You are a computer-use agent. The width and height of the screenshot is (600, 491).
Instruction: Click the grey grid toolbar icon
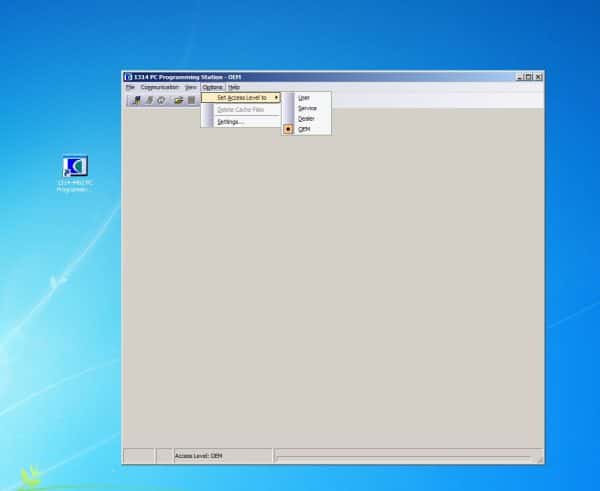tap(191, 100)
